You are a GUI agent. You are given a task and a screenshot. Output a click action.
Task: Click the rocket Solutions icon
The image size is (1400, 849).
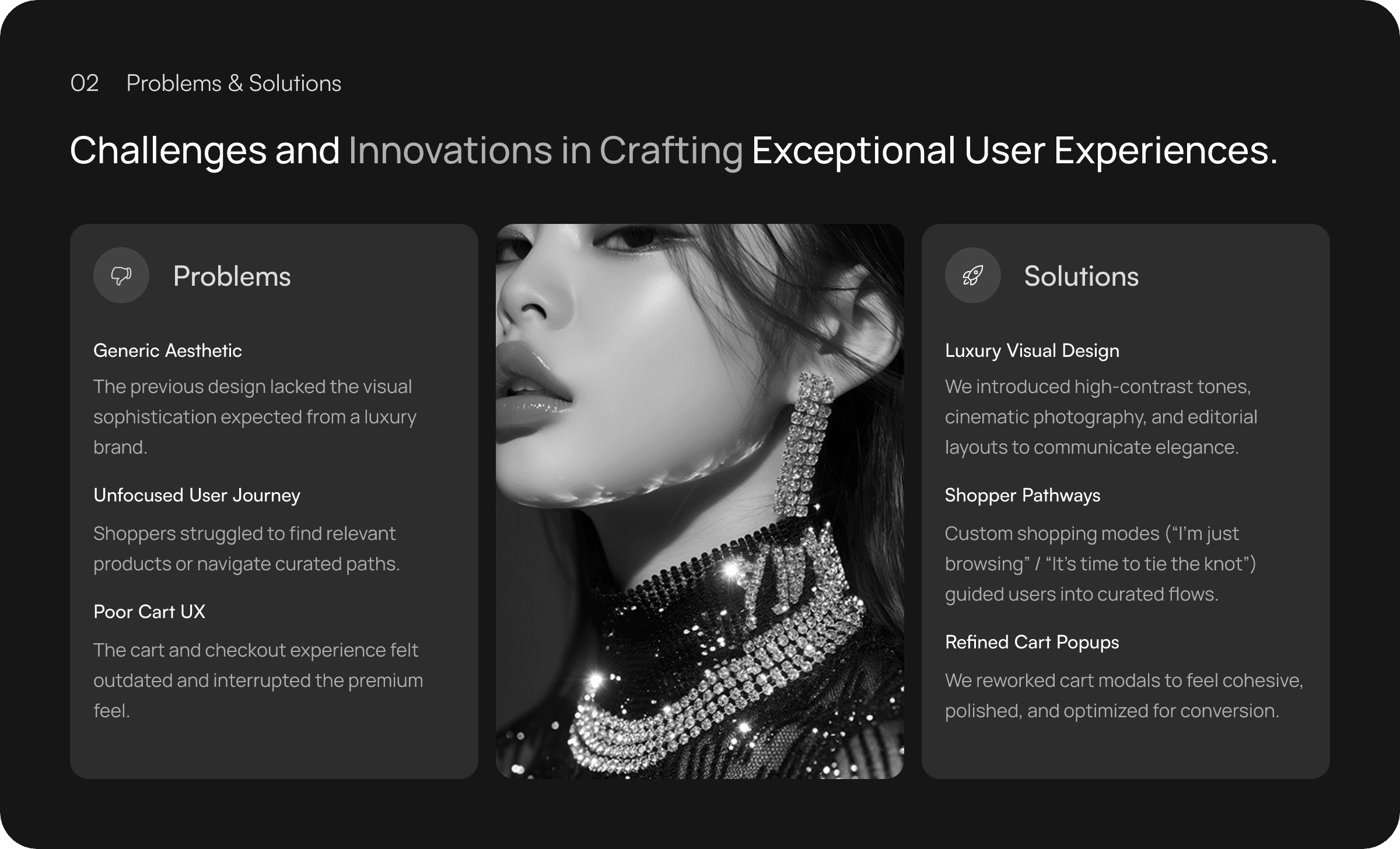(x=972, y=275)
